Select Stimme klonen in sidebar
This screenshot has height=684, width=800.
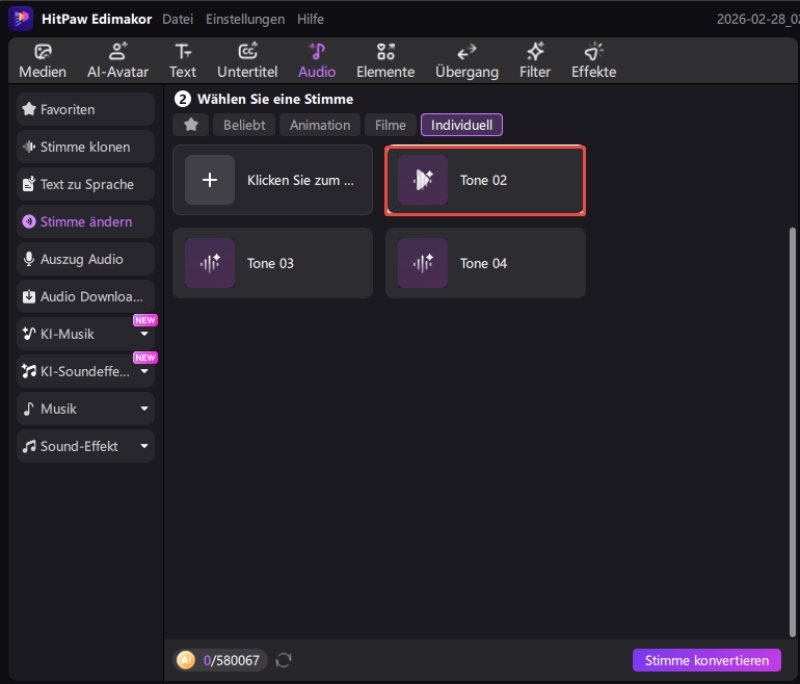pos(86,147)
